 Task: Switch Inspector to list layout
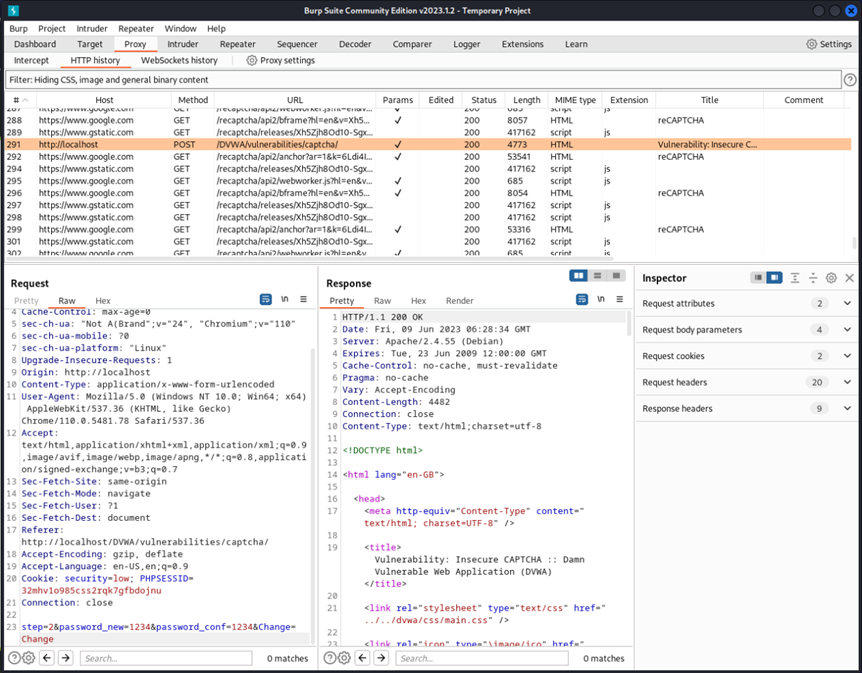758,278
